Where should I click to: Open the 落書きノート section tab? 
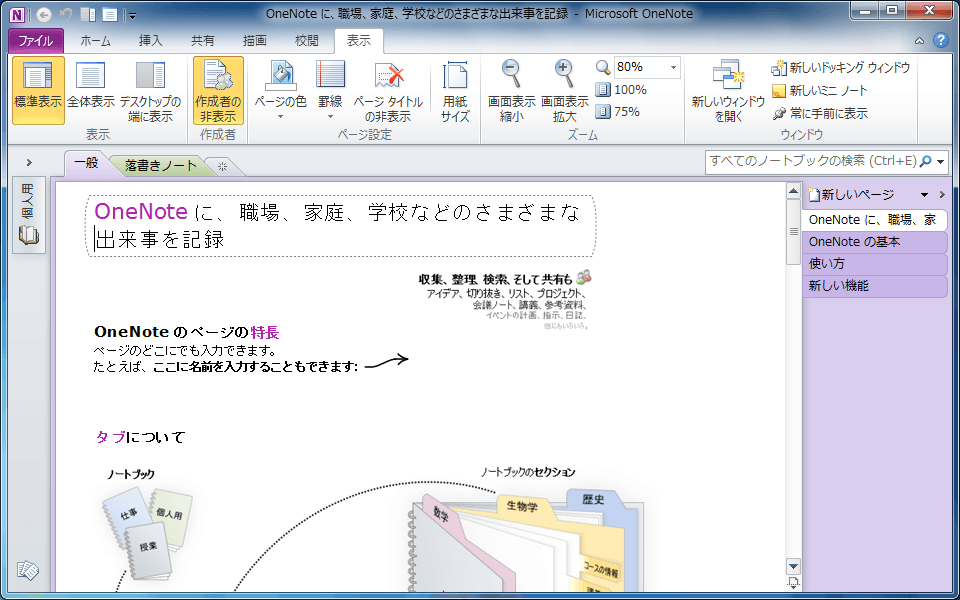click(161, 165)
